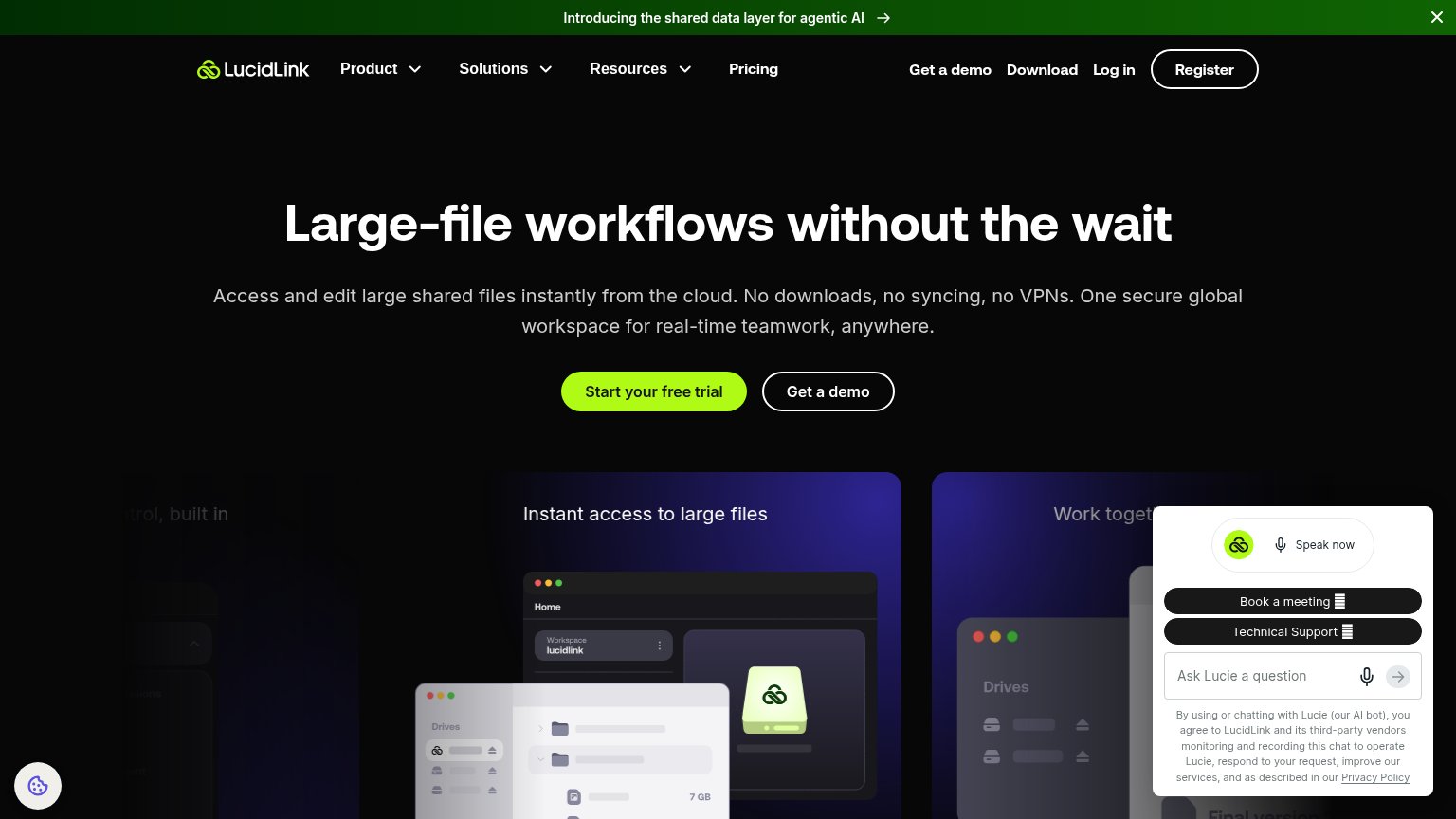Click the LucidLink logo in the header
Screen dimensions: 1456x819
(253, 69)
